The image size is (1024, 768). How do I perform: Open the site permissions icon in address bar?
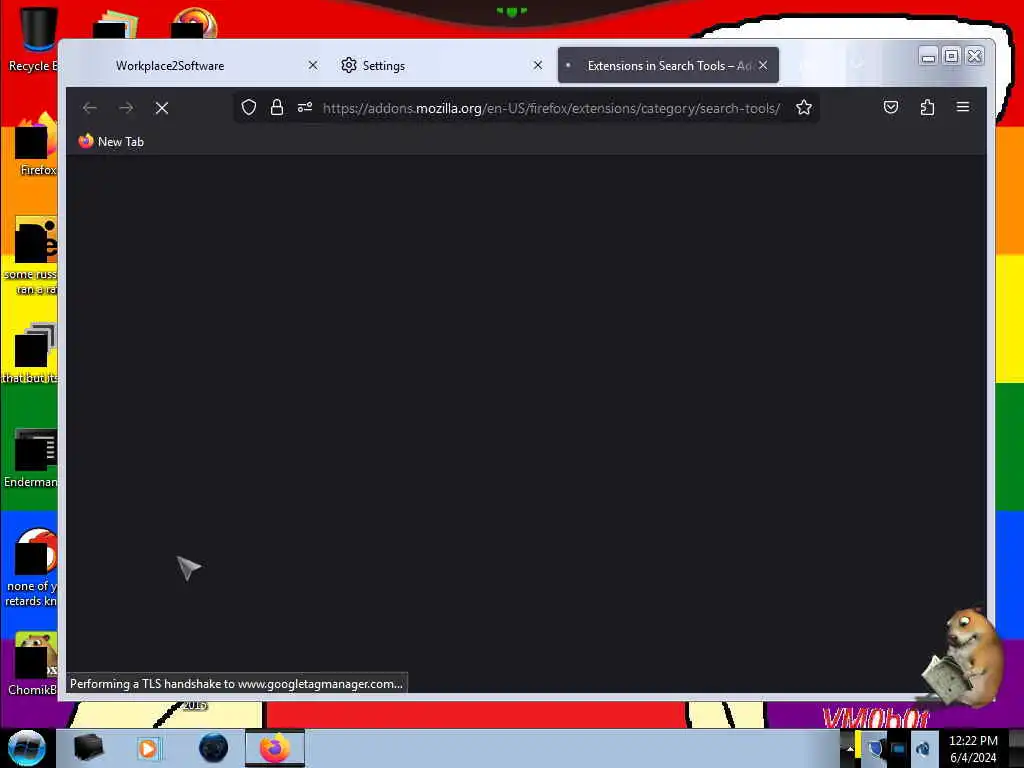coord(305,108)
